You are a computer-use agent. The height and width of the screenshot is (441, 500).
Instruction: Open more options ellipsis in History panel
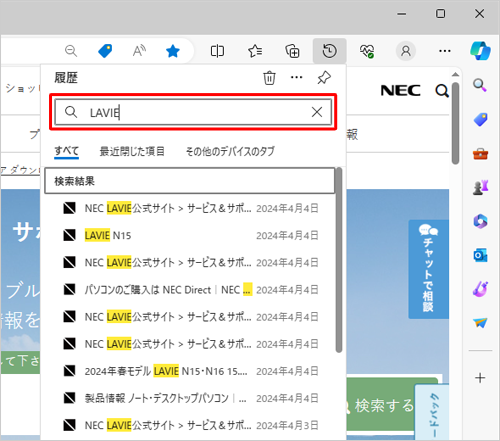coord(296,77)
